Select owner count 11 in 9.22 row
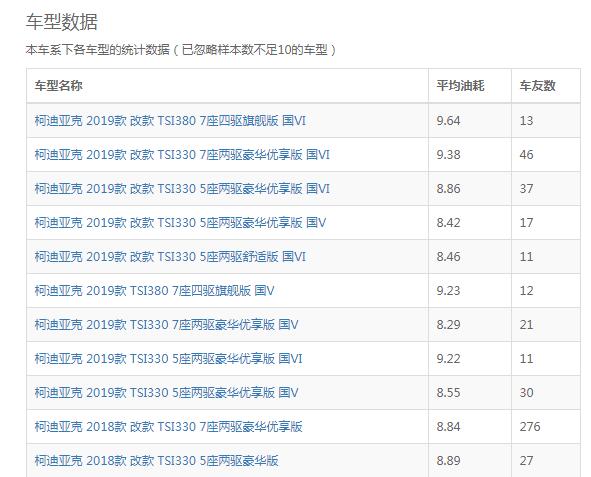Screen dimensions: 591x477 [526, 358]
